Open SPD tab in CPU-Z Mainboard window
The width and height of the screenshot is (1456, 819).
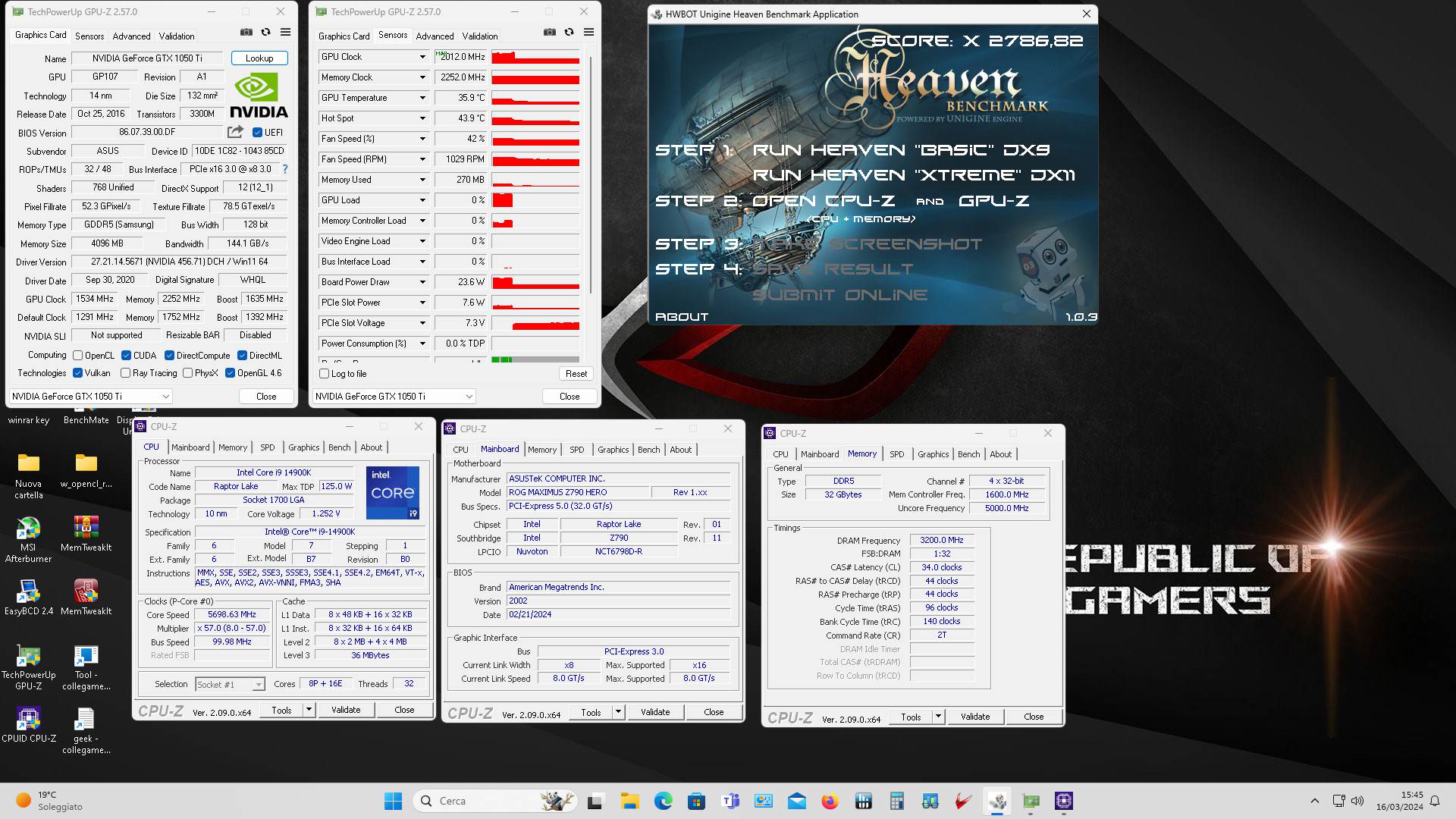pyautogui.click(x=577, y=450)
